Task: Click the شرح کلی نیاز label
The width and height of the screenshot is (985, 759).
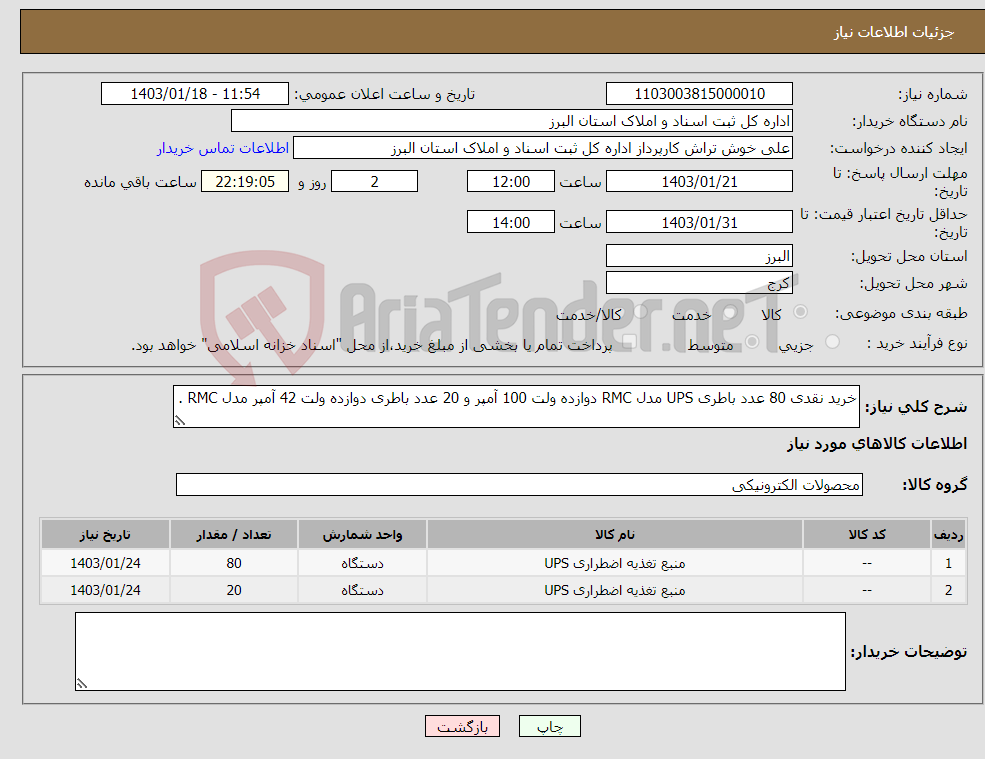Action: click(x=917, y=407)
